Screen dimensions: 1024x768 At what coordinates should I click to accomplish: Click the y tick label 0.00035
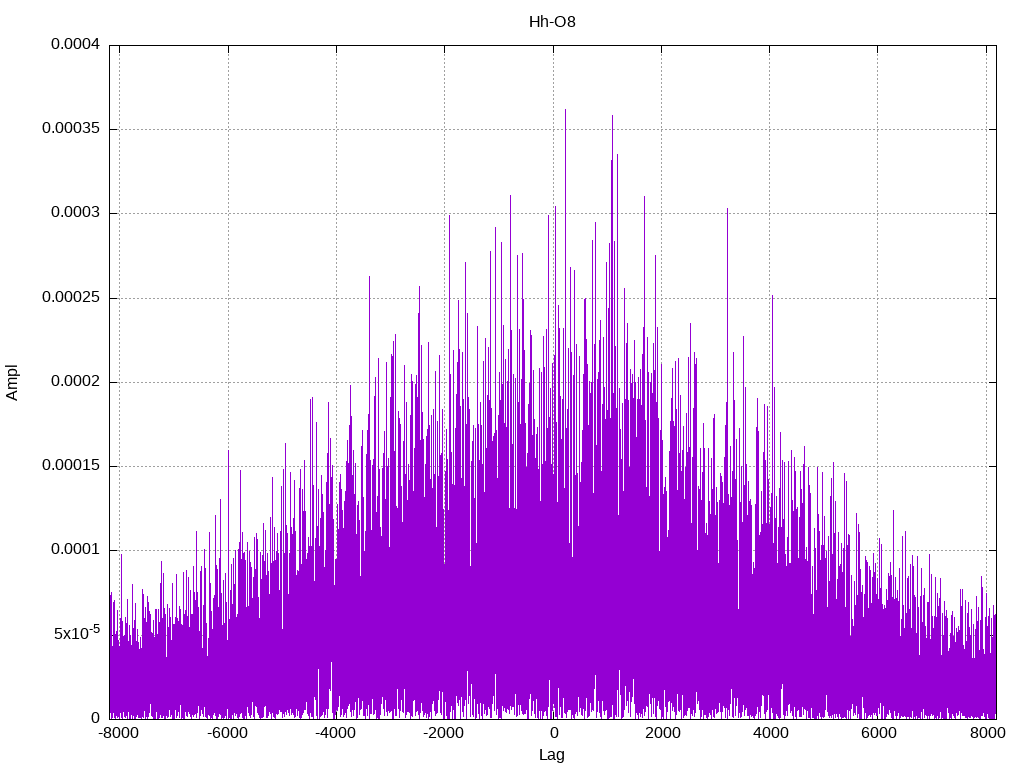pos(71,128)
